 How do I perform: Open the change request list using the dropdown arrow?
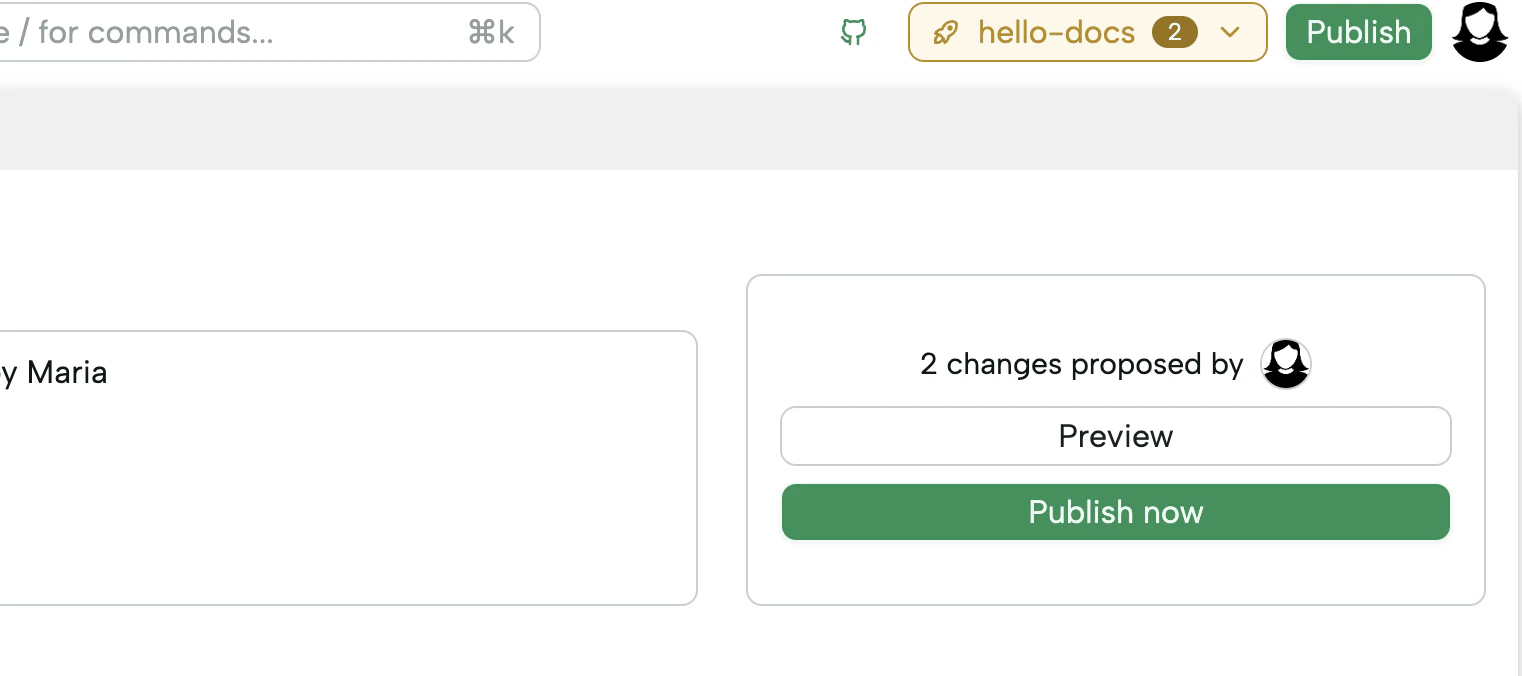point(1230,32)
